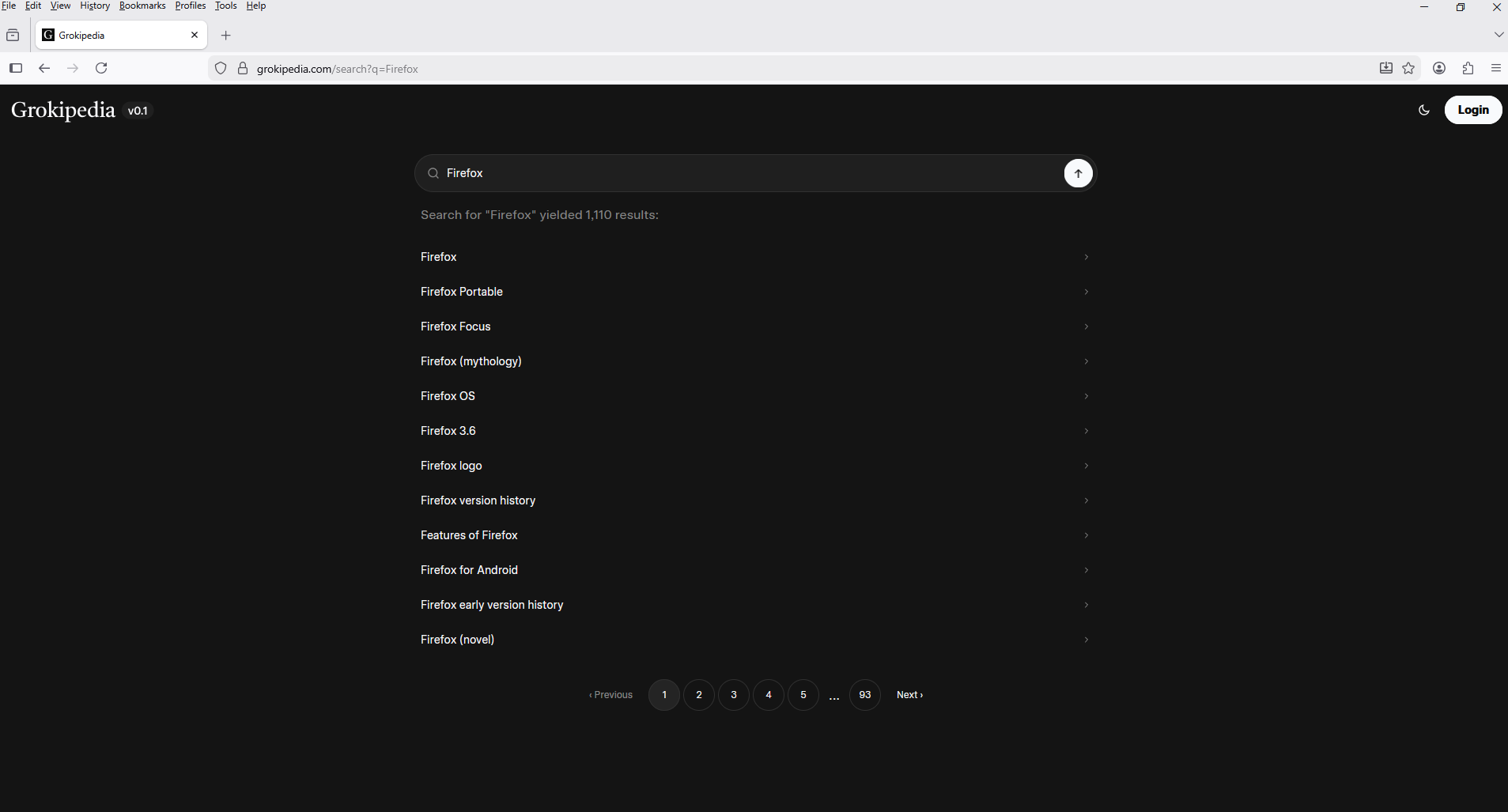Image resolution: width=1508 pixels, height=812 pixels.
Task: Close the Grokipedia tab
Action: coord(195,35)
